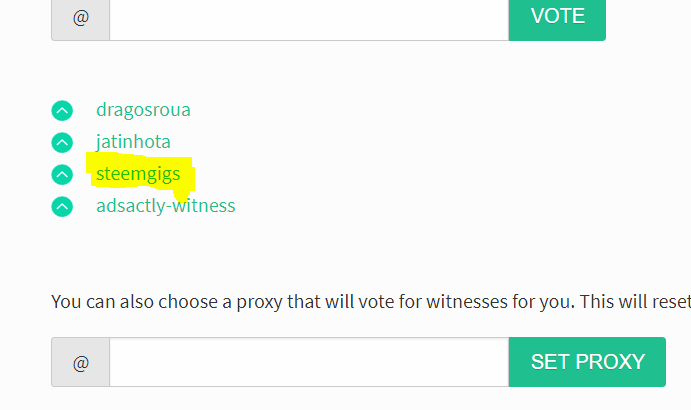Focus the proxy account input field
The height and width of the screenshot is (410, 691).
click(x=309, y=362)
